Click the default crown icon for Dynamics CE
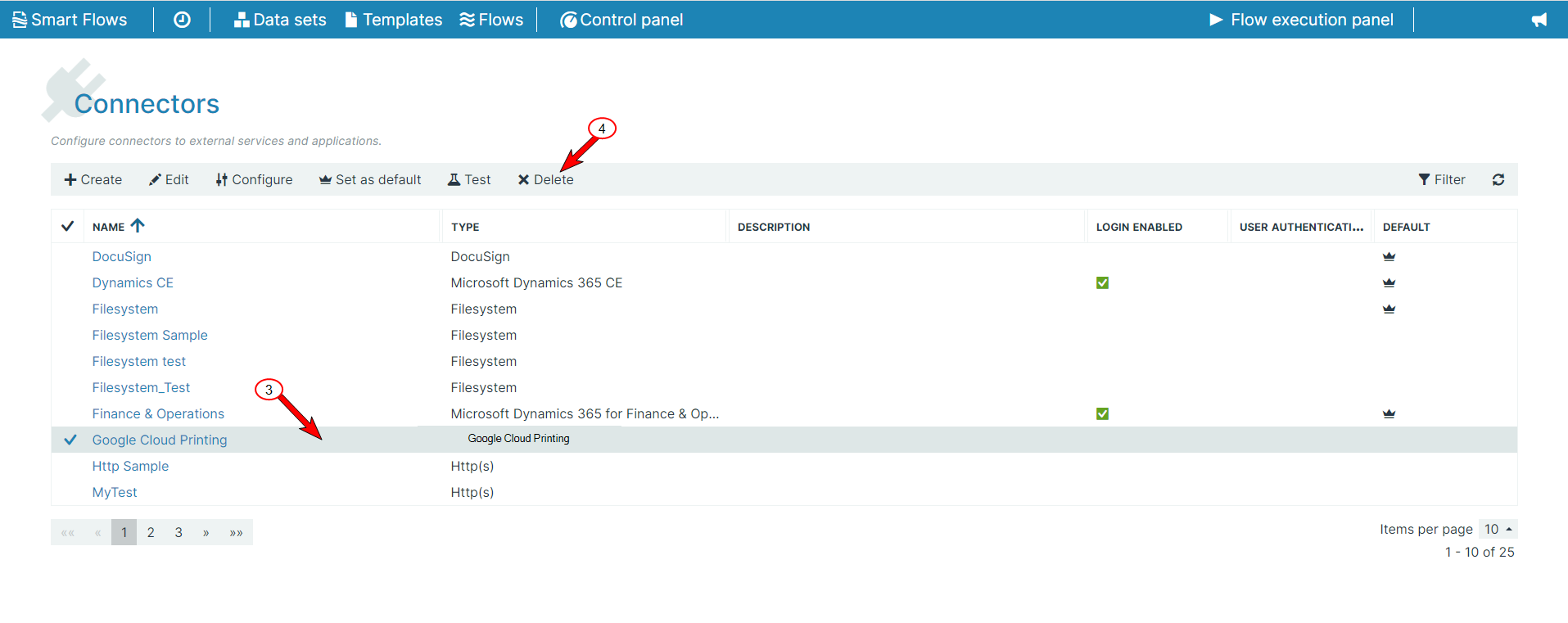Viewport: 1568px width, 623px height. (1389, 282)
